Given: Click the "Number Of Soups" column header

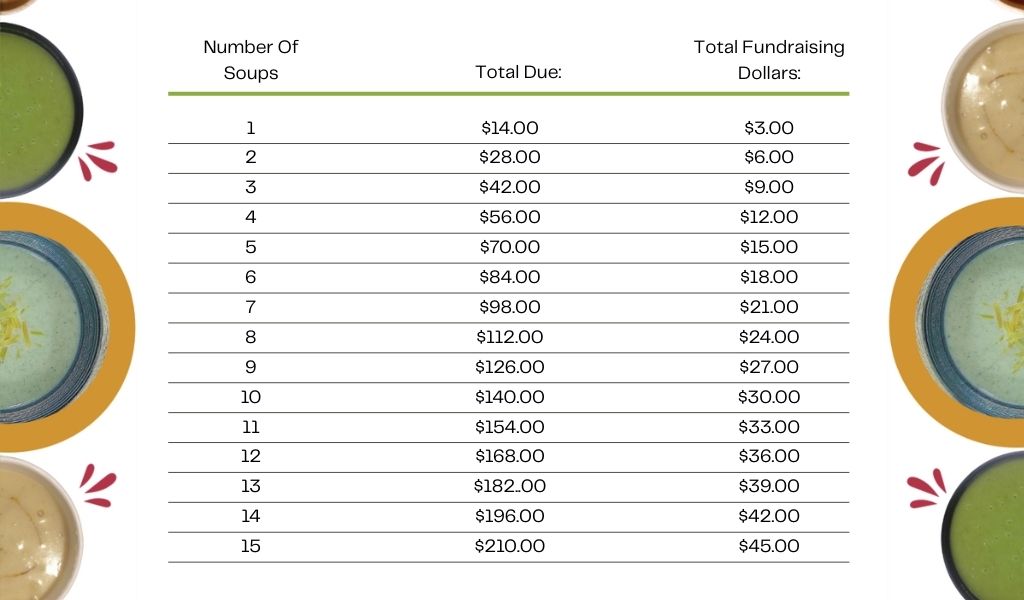Looking at the screenshot, I should click(251, 60).
